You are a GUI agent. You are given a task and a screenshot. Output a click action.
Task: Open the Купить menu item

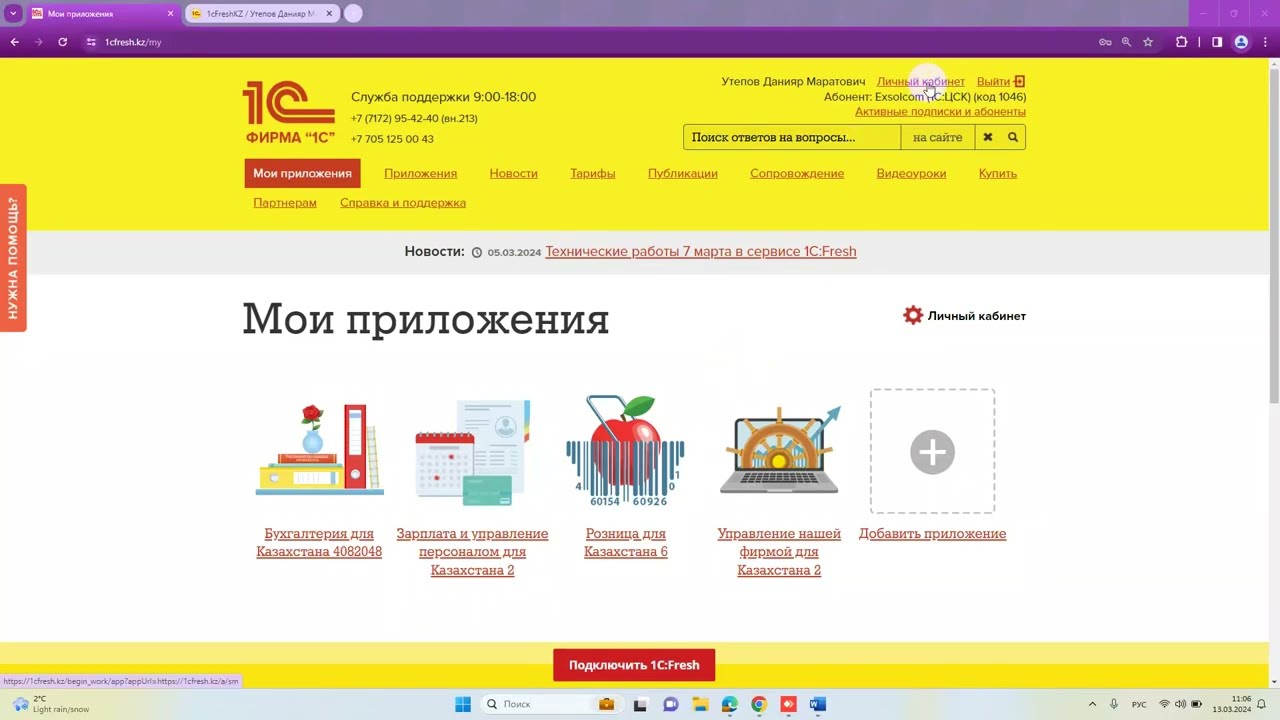(997, 173)
